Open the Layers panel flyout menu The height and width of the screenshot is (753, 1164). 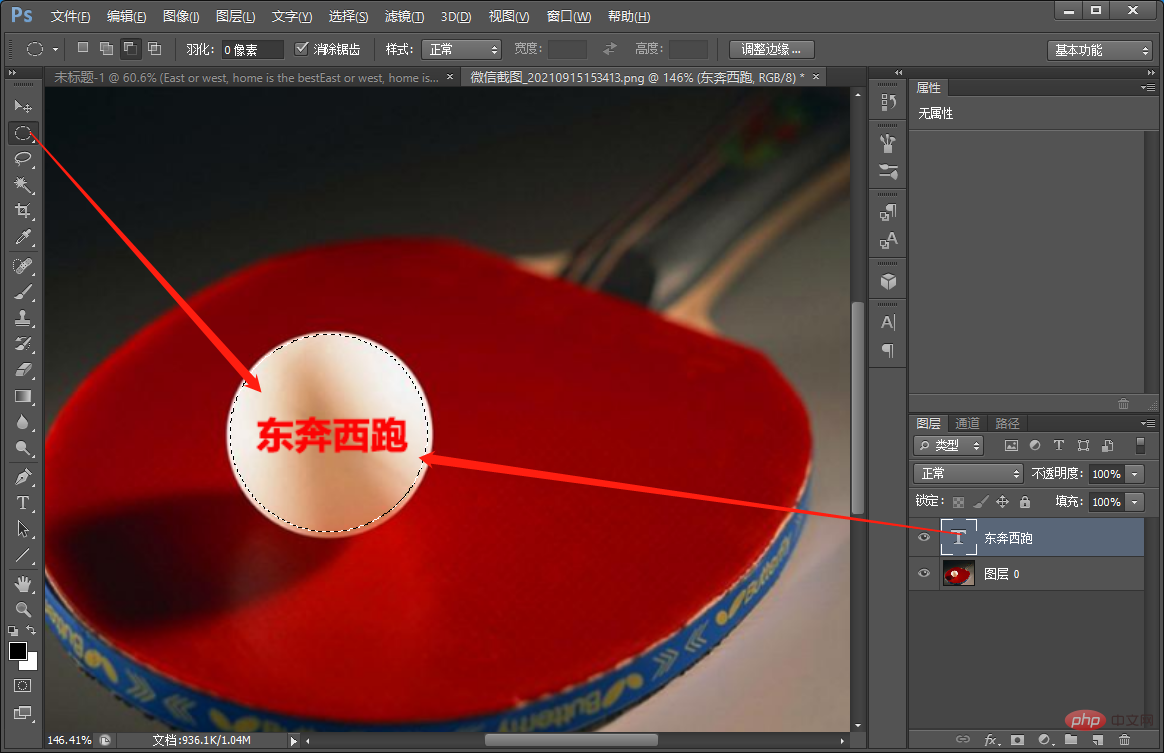(1148, 423)
